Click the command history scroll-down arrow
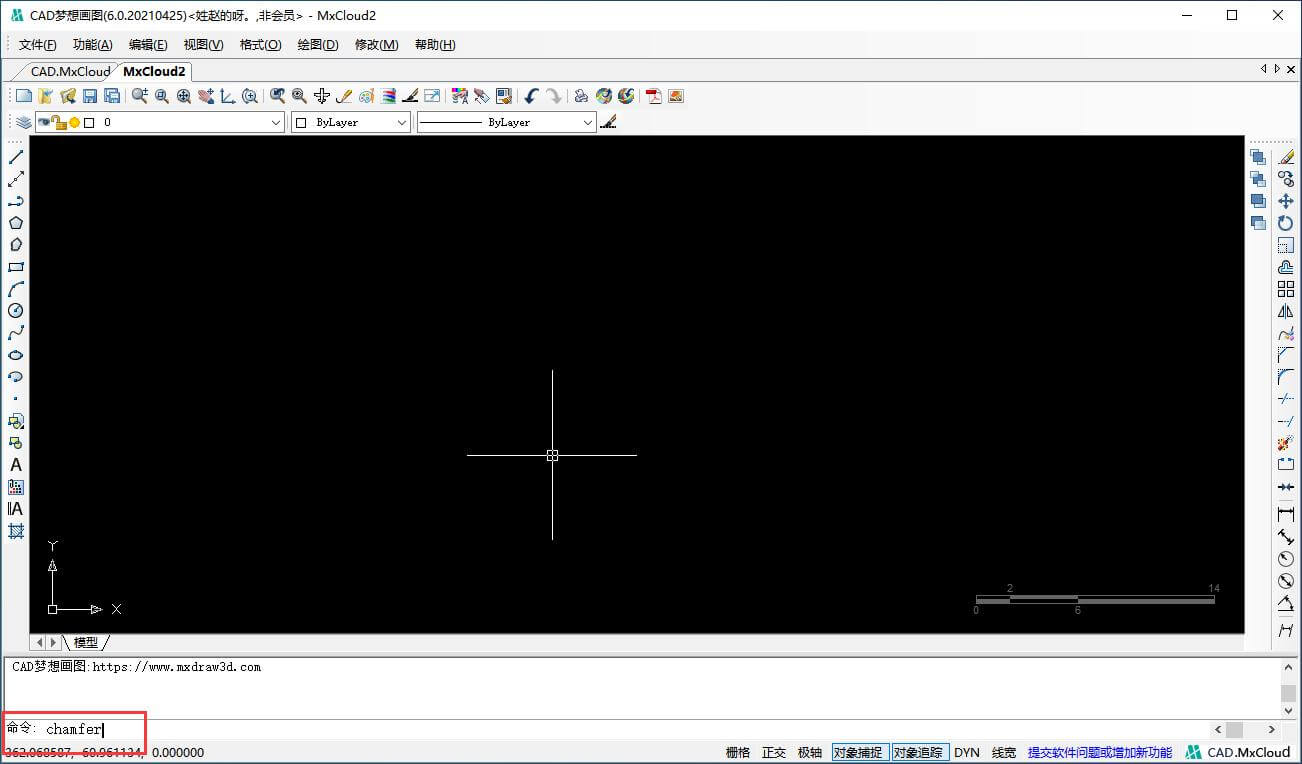 tap(1289, 711)
